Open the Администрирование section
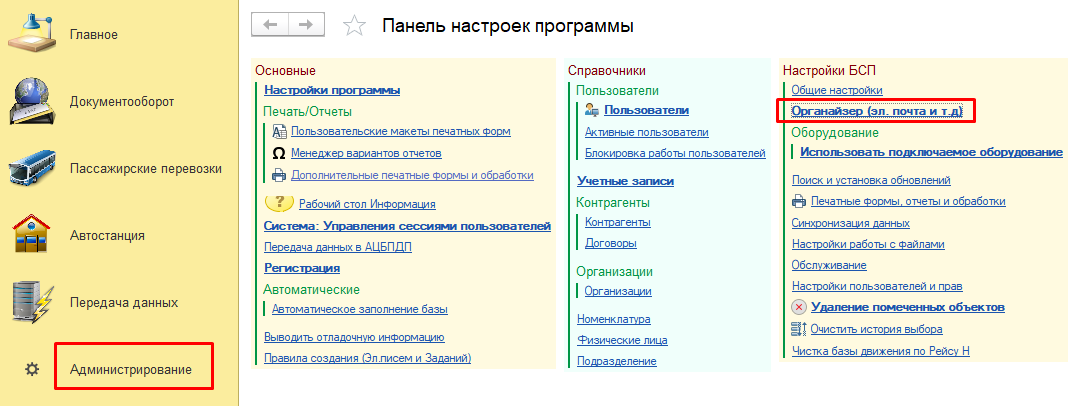The image size is (1082, 406). point(130,370)
